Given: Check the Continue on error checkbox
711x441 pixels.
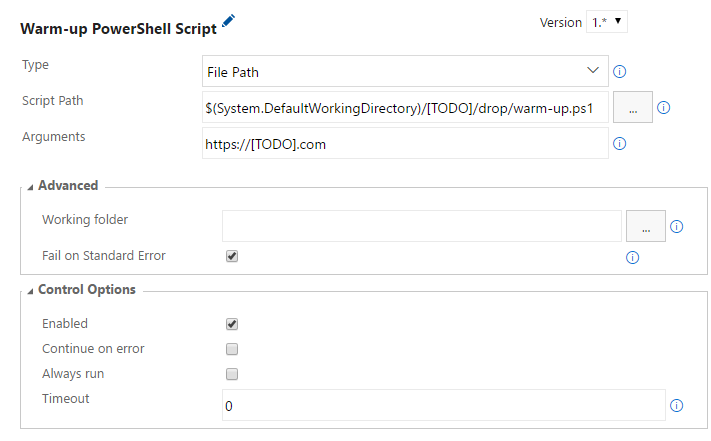Looking at the screenshot, I should tap(232, 349).
